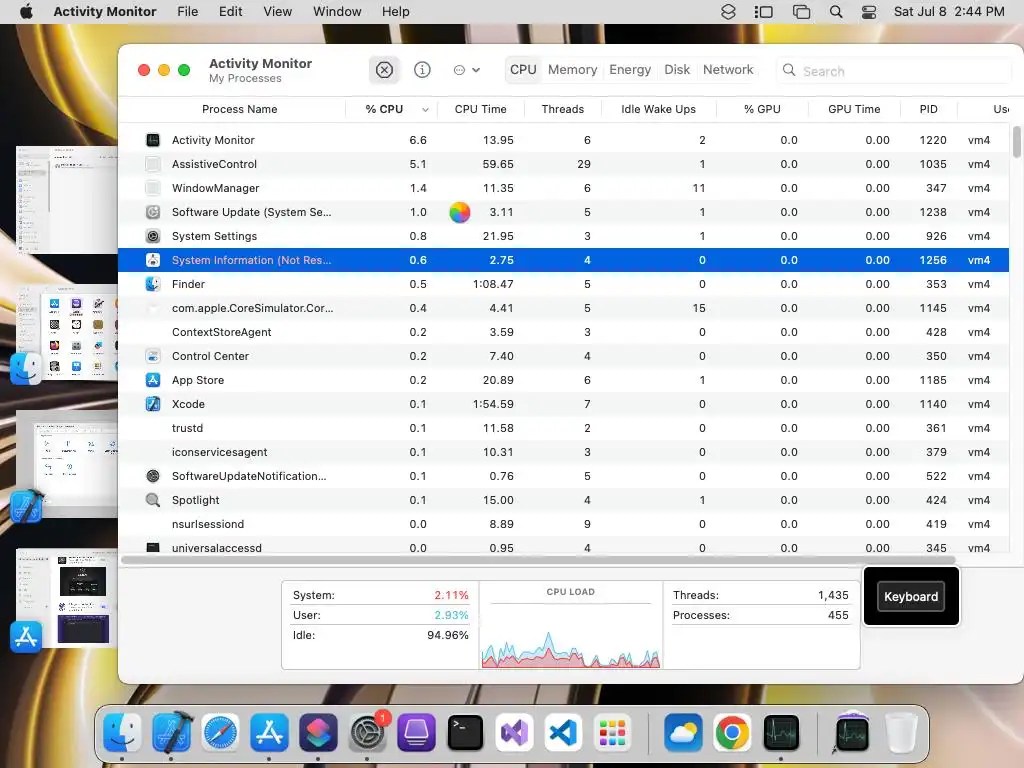Select the nsurlsessiond process row
1024x768 pixels.
[563, 524]
